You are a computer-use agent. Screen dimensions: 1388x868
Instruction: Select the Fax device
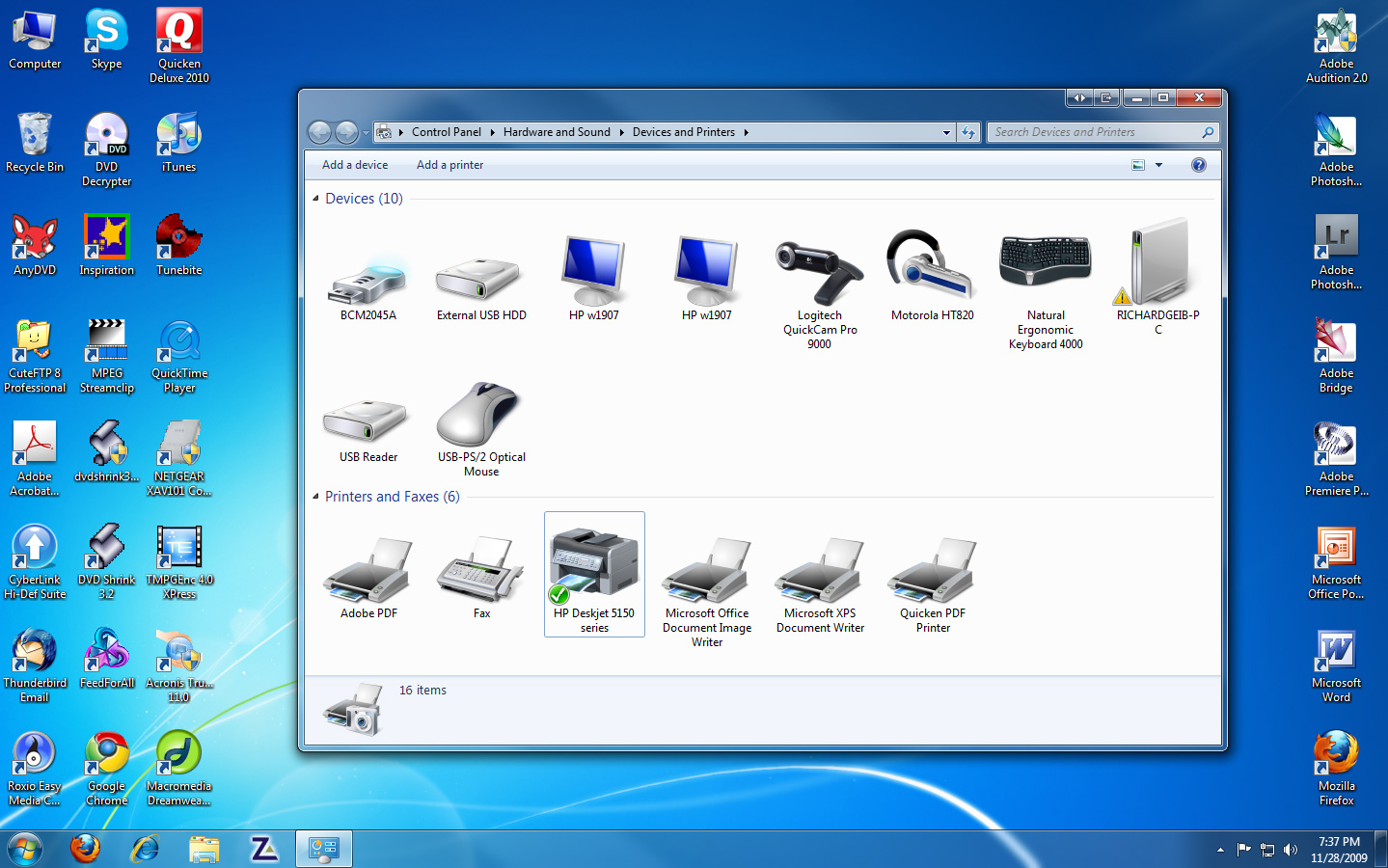pyautogui.click(x=481, y=577)
